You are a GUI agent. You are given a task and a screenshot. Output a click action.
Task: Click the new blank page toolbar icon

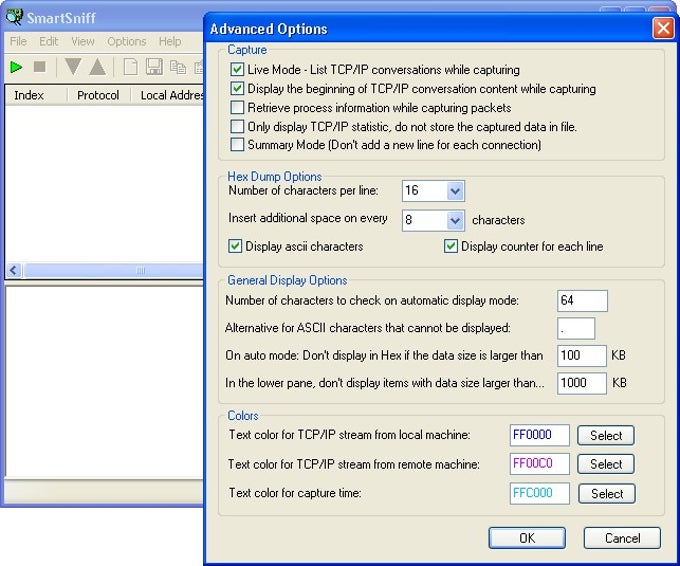tap(131, 67)
